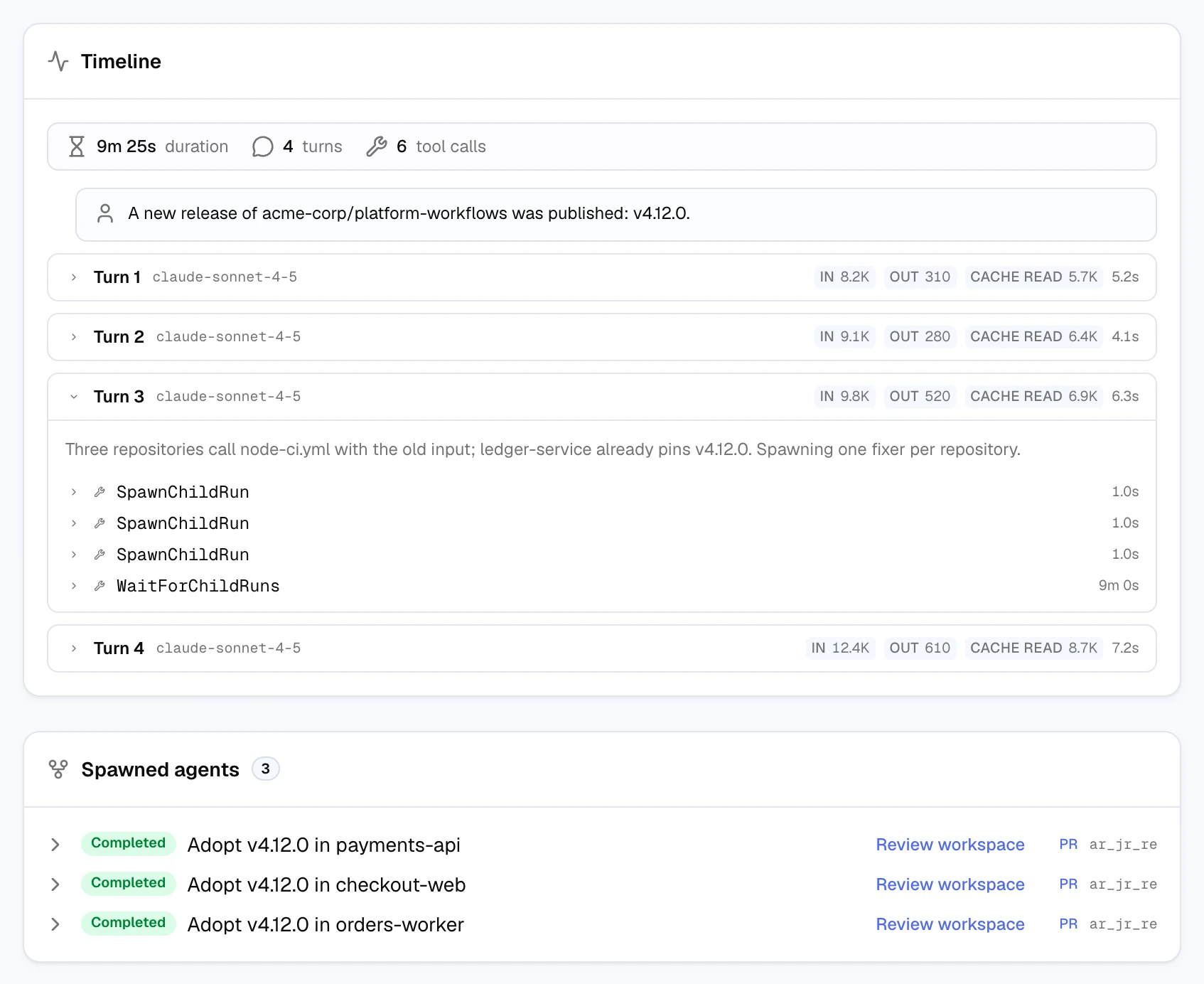Expand the WaitForChildRuns tool call
1204x984 pixels.
click(74, 586)
